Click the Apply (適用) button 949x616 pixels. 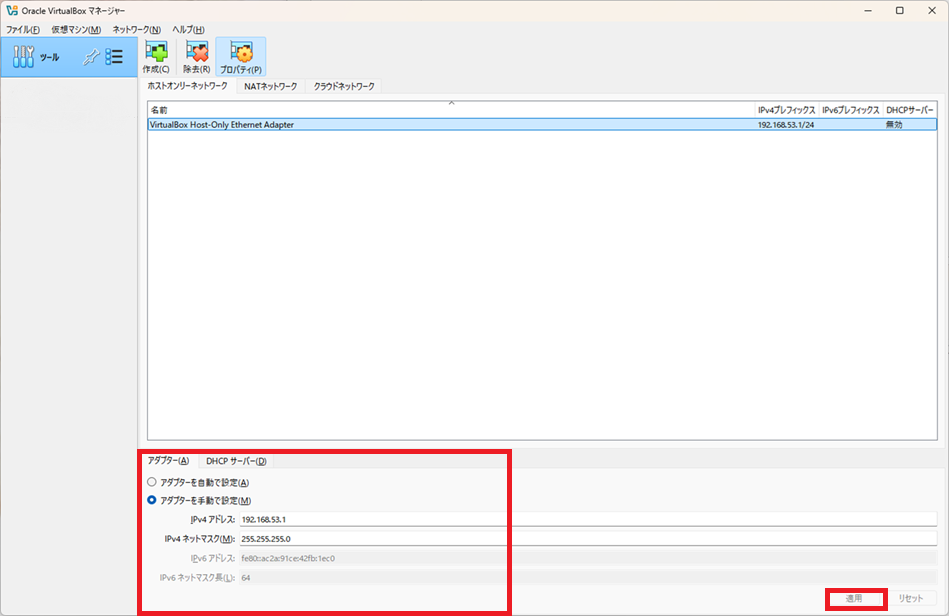[x=854, y=598]
